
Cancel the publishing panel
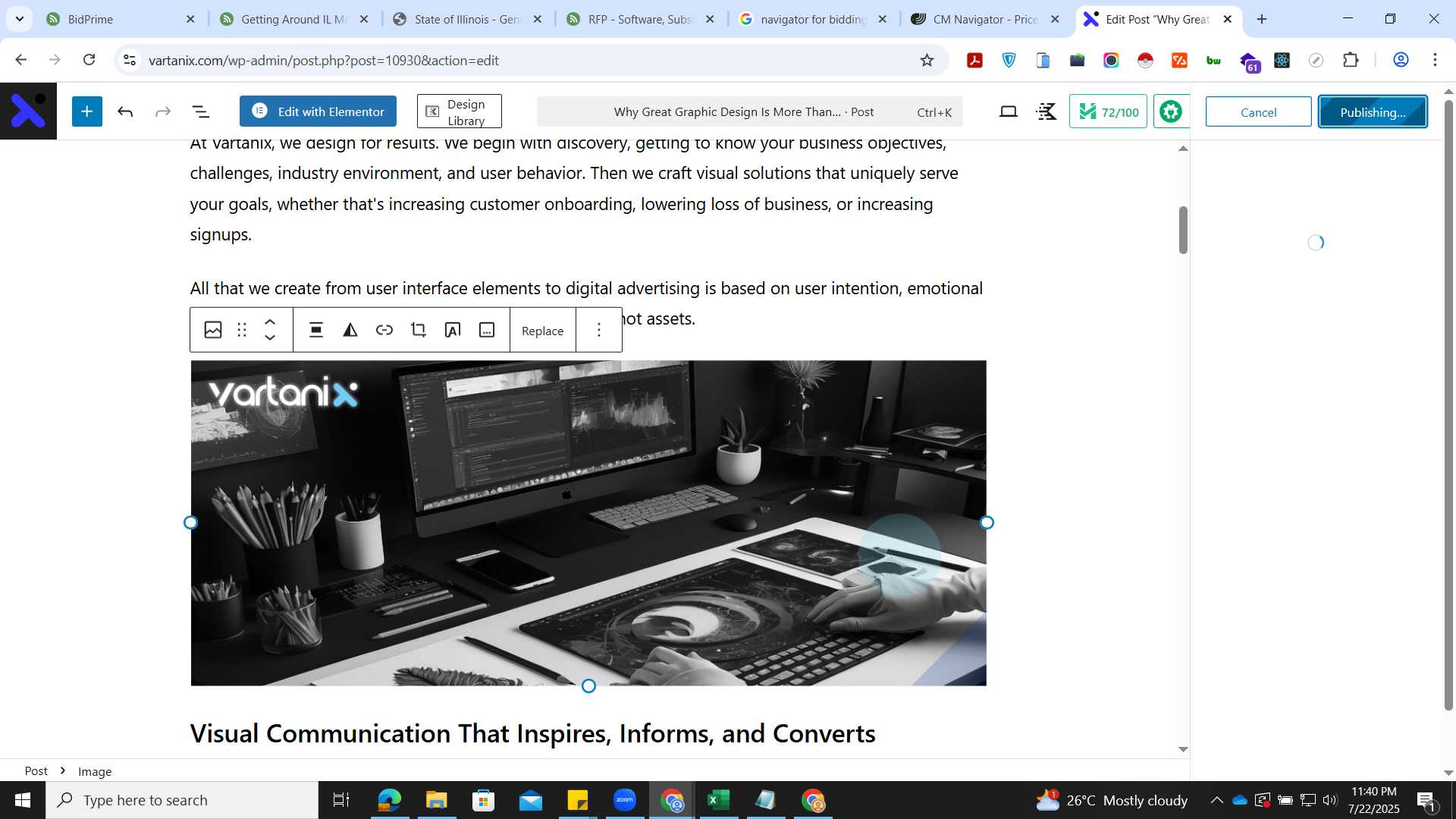click(x=1258, y=111)
